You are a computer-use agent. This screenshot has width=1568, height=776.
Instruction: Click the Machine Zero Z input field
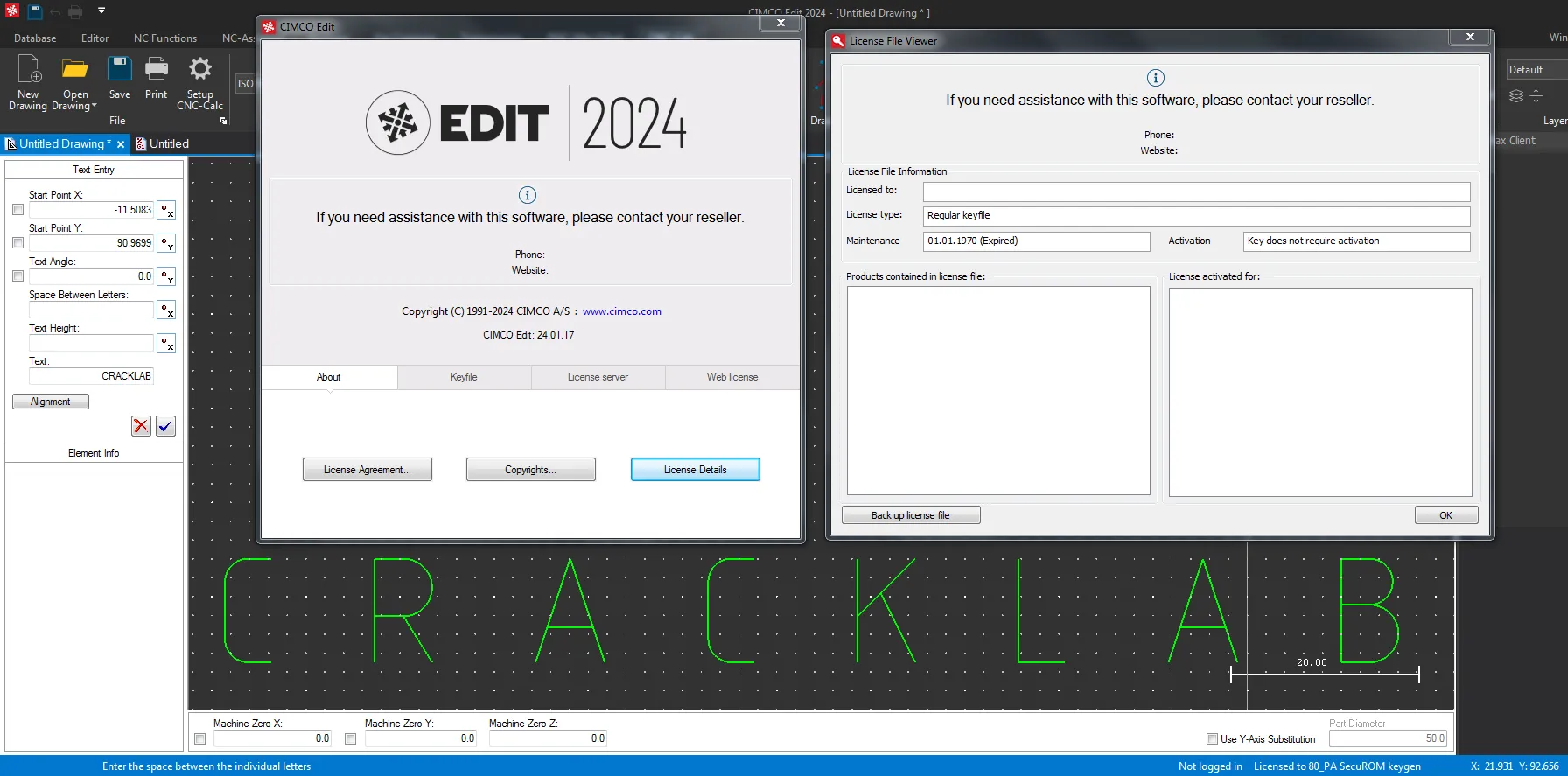coord(548,738)
